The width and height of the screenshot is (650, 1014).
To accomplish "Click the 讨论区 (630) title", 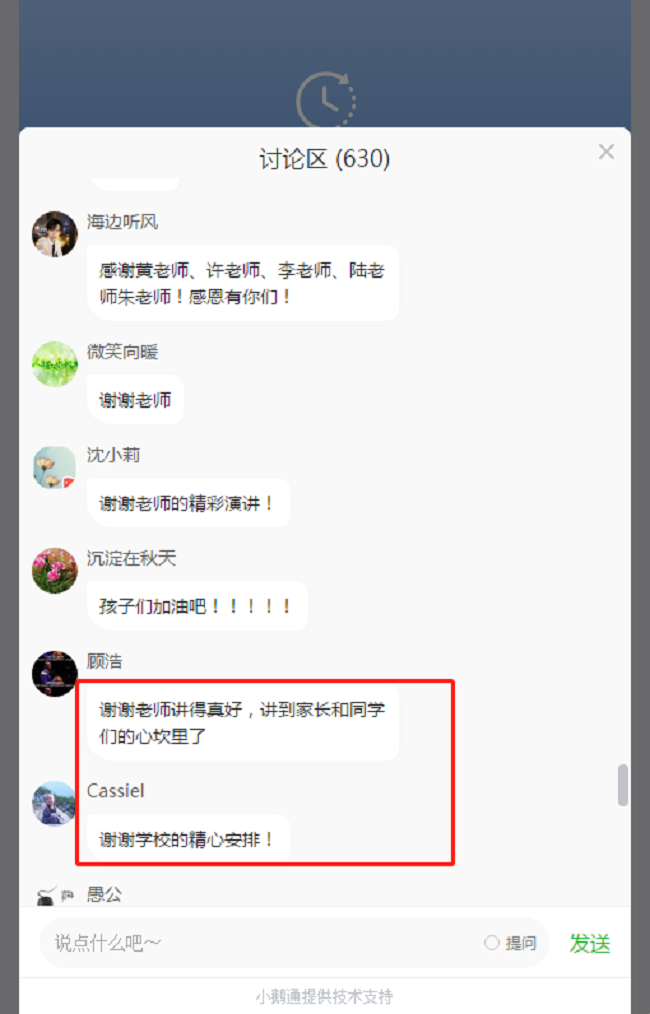I will [325, 159].
